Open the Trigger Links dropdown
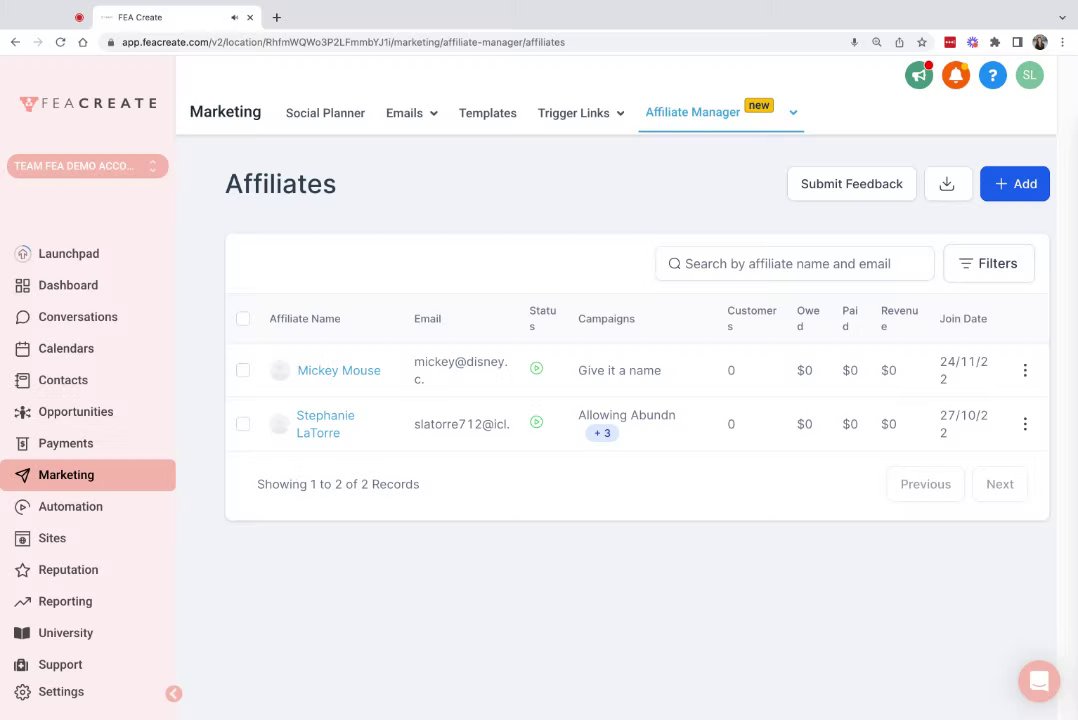This screenshot has height=720, width=1078. click(581, 113)
